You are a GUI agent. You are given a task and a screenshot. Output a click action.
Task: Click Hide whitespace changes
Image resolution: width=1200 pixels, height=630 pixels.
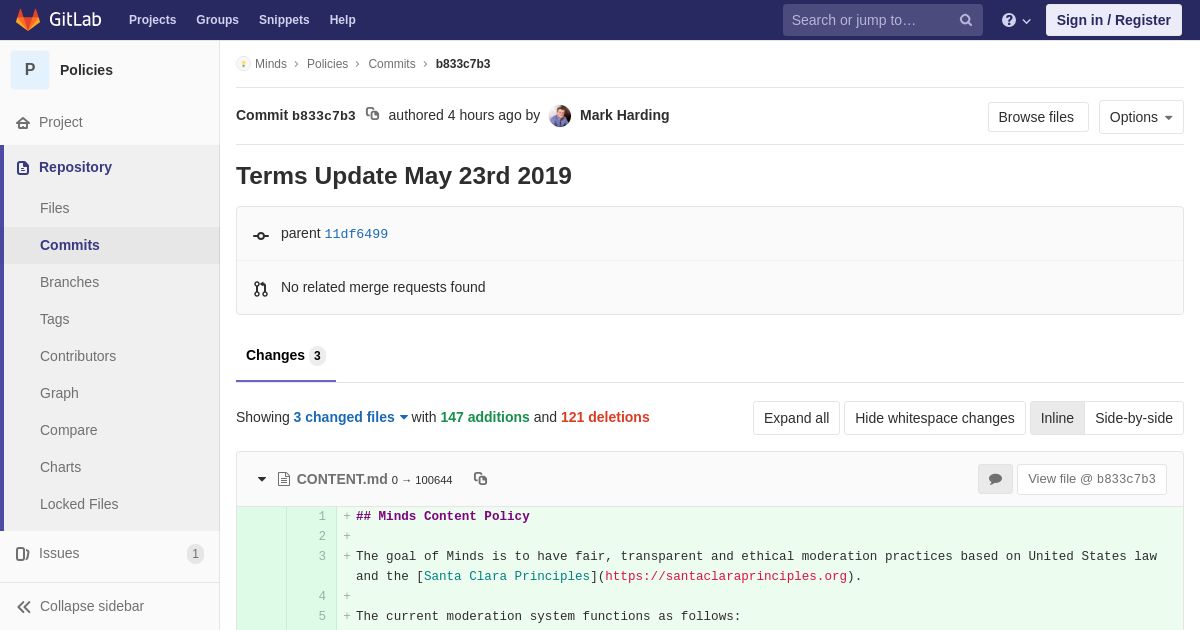(x=934, y=418)
